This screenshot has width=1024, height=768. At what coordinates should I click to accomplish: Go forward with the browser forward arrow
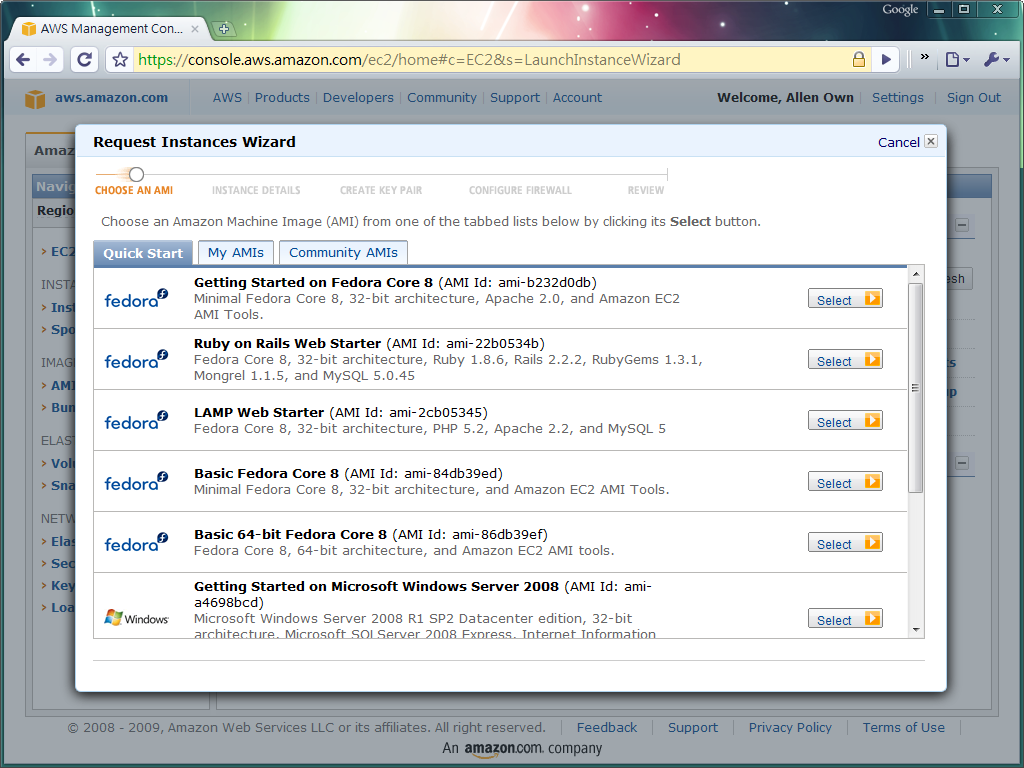[50, 60]
